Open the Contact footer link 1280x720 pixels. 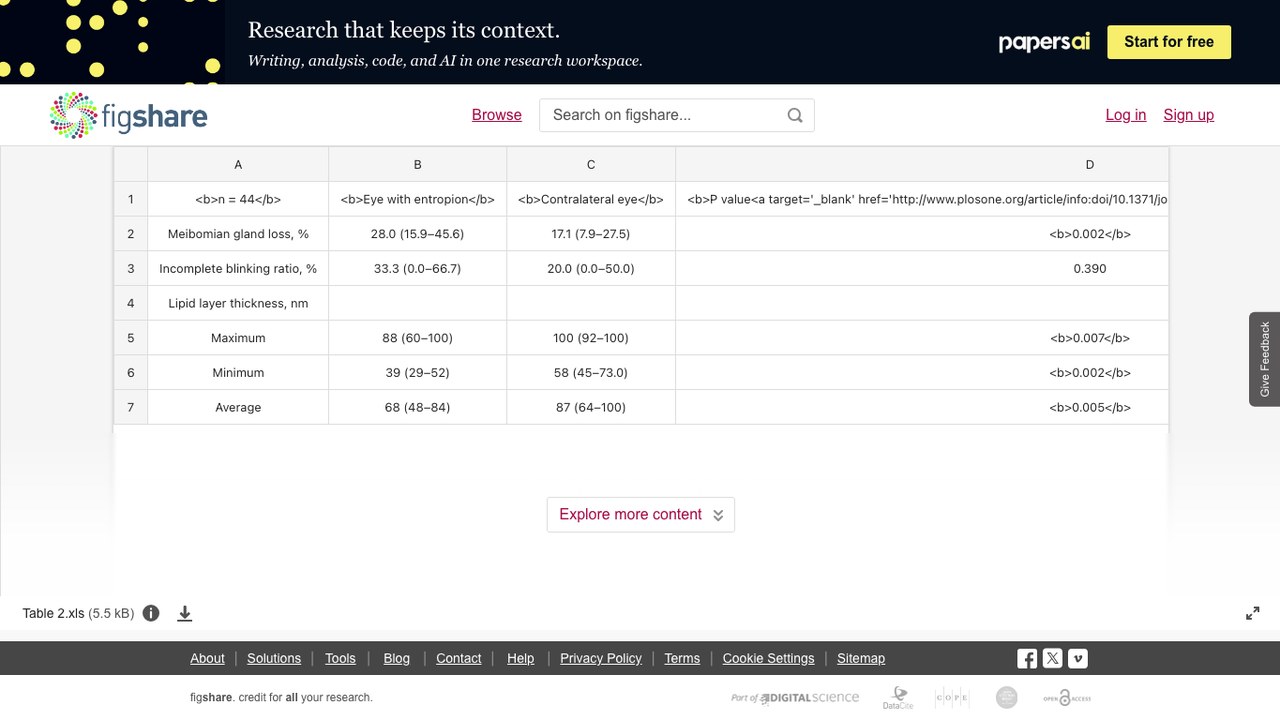(459, 658)
